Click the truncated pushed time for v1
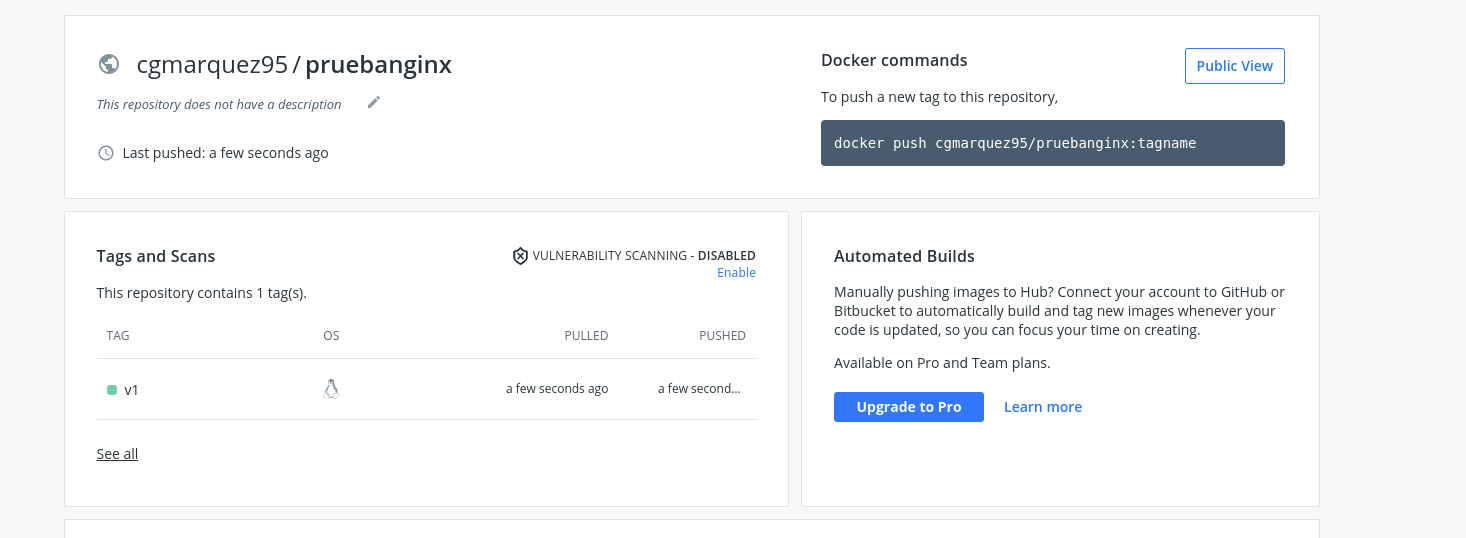Viewport: 1466px width, 538px height. coord(699,389)
